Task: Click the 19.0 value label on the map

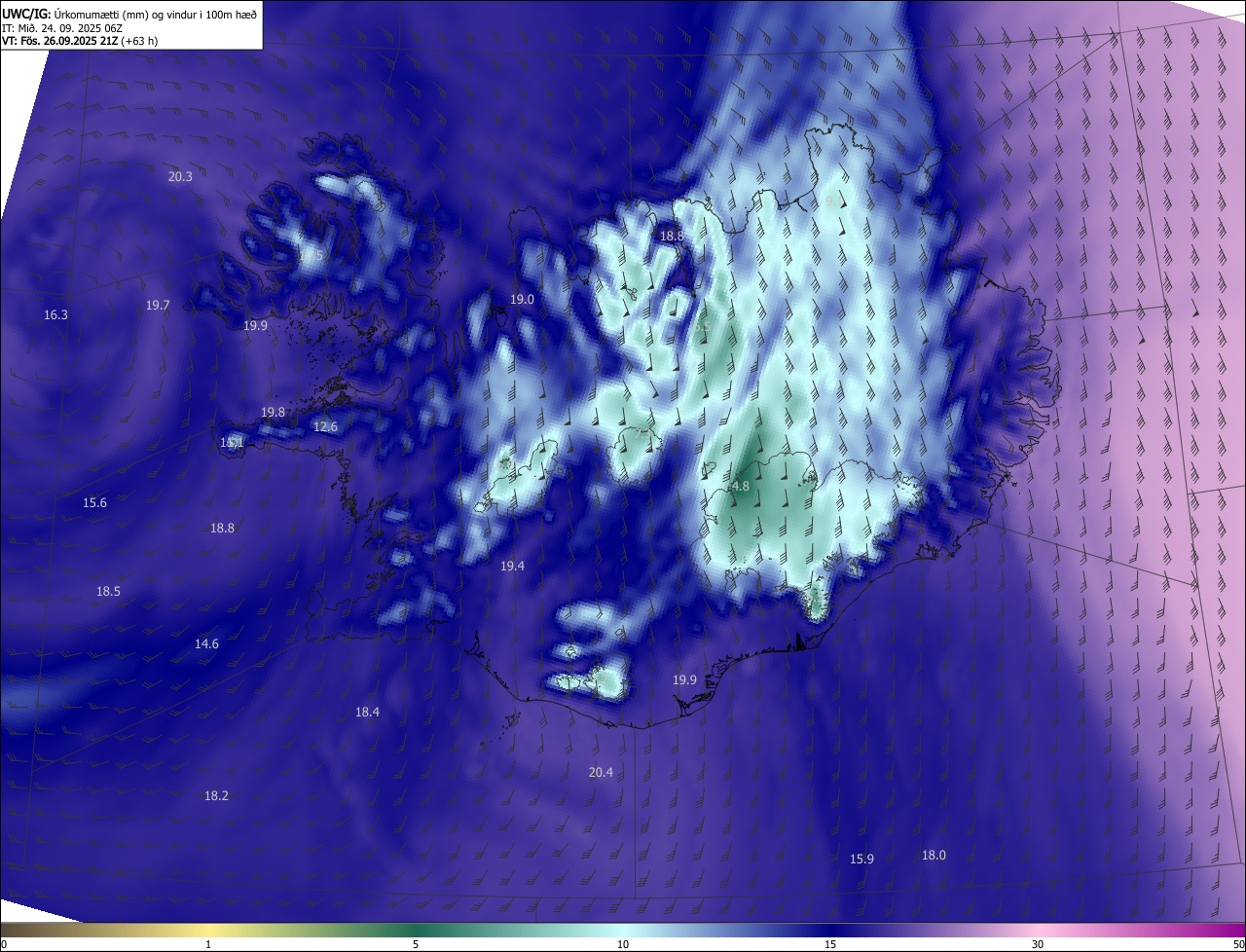Action: [523, 300]
